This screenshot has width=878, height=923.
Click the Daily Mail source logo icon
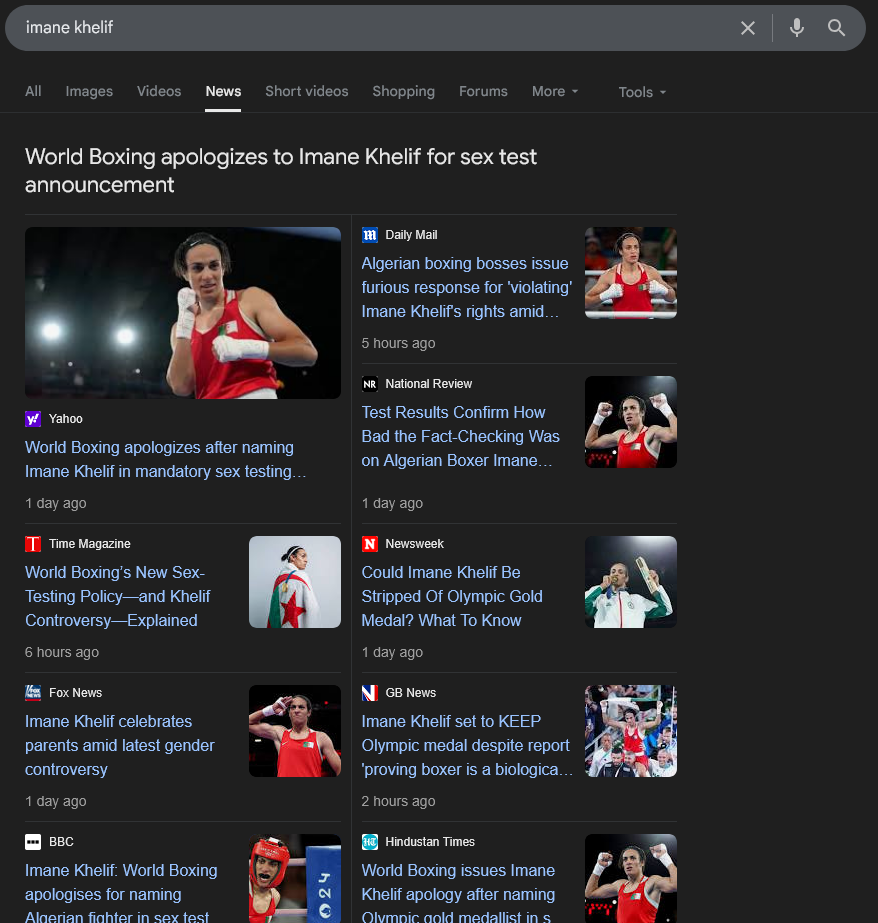tap(370, 235)
